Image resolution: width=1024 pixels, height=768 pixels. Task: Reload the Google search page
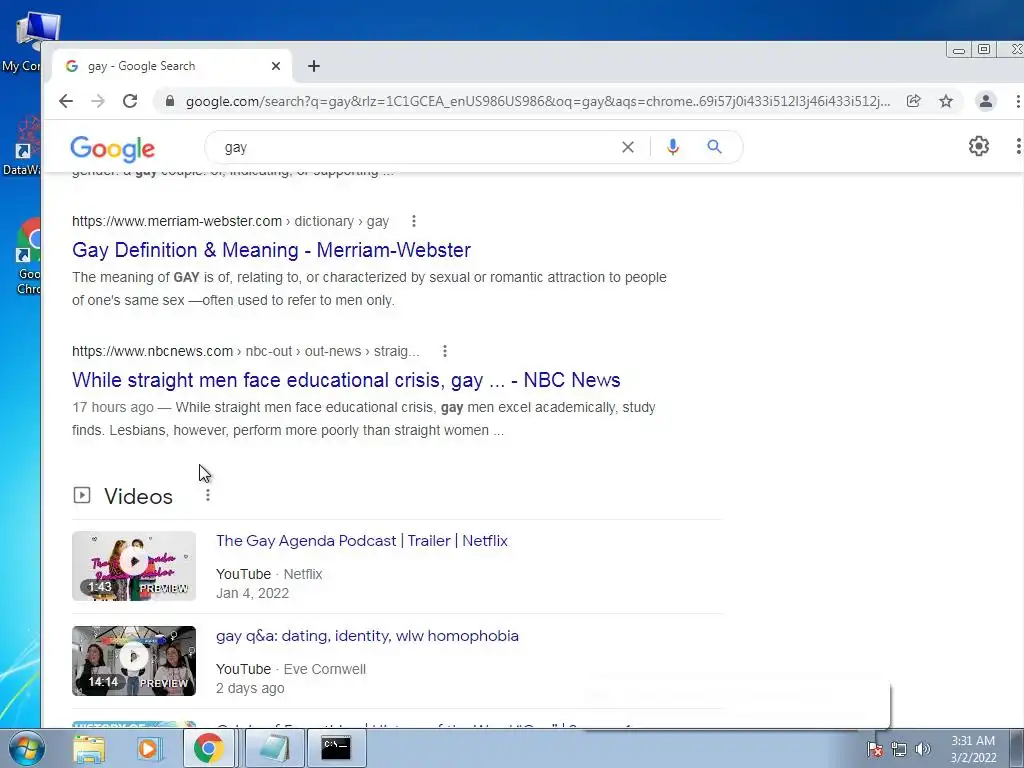130,101
